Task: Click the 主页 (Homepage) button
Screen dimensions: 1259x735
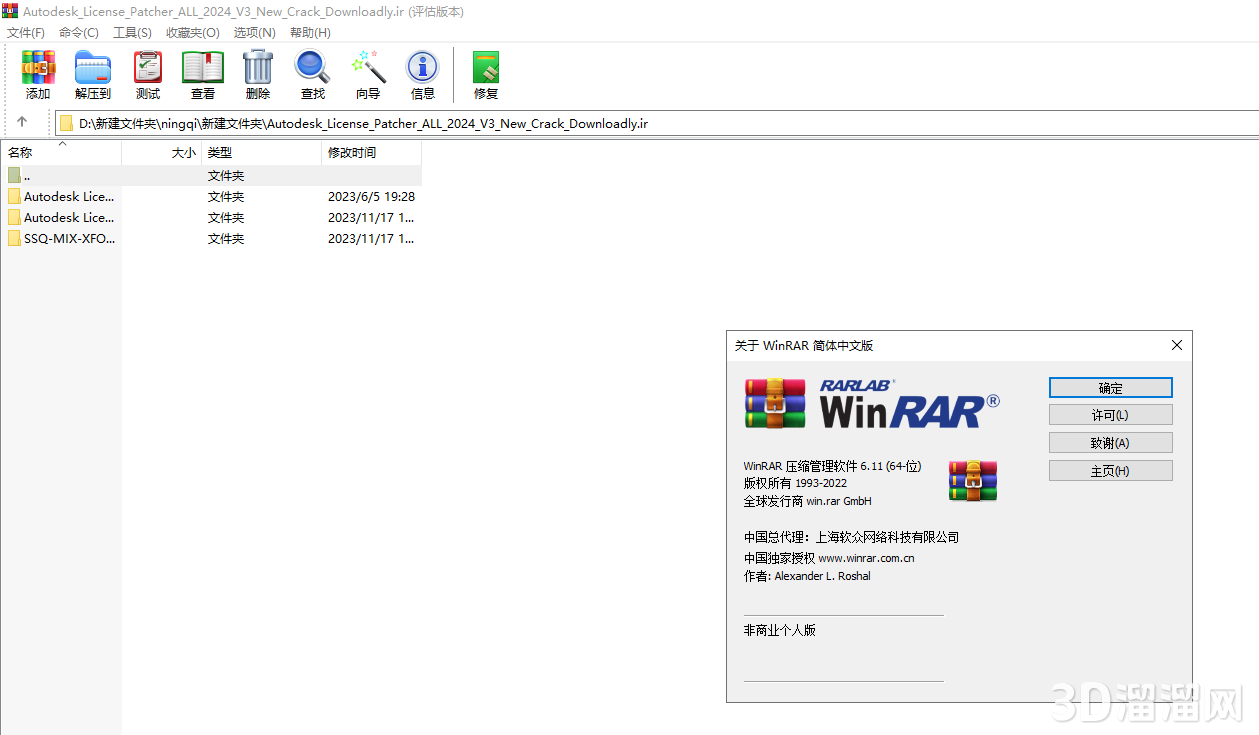Action: 1110,470
